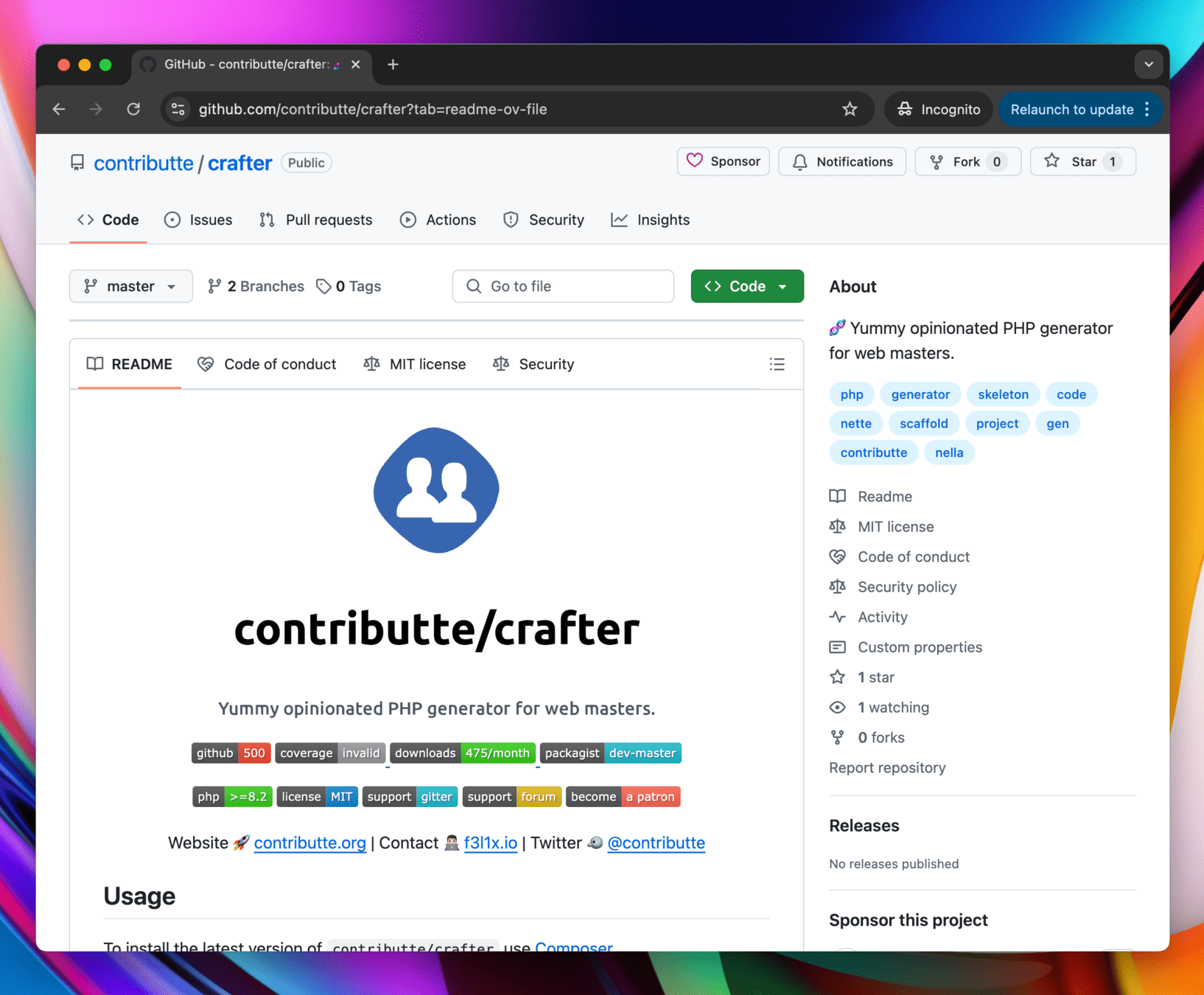
Task: Click the github 500 badge
Action: [x=231, y=753]
